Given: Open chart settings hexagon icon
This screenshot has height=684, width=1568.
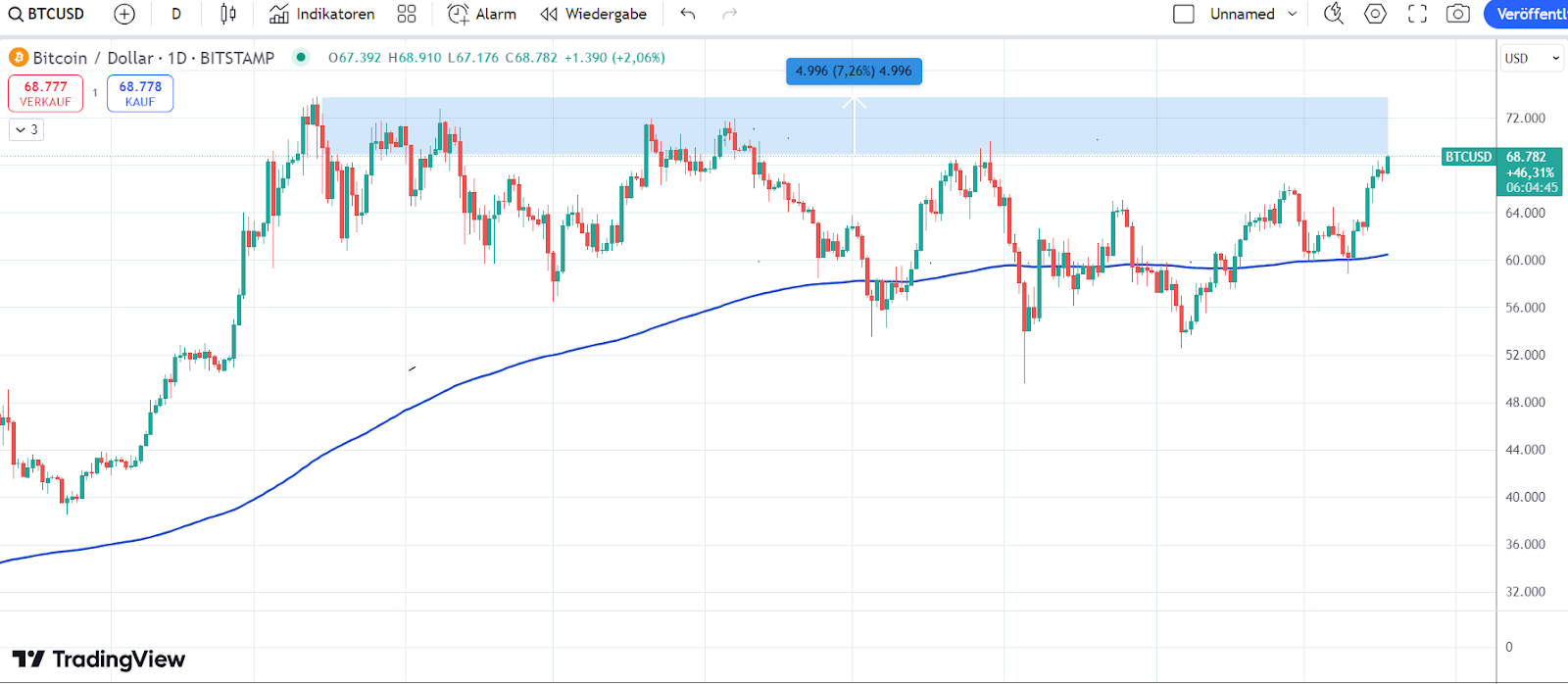Looking at the screenshot, I should [1376, 14].
